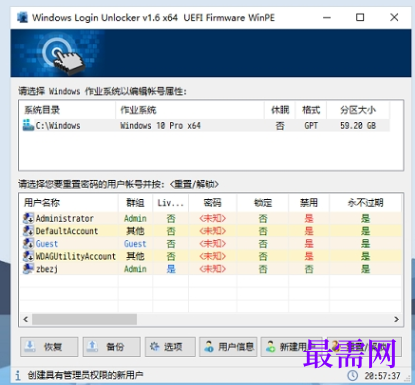Screen dimensions: 415x385
Task: Maximize the Windows Login Unlocker window
Action: tap(360, 17)
